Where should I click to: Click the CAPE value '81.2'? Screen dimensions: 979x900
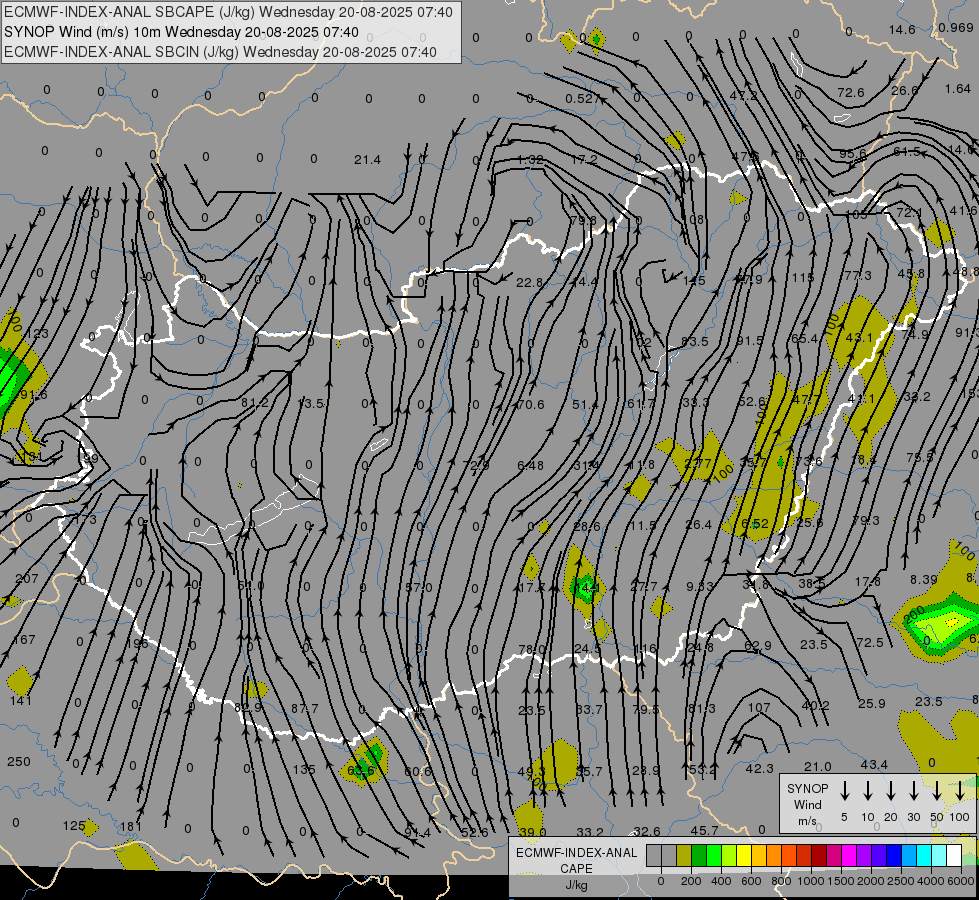tap(255, 403)
